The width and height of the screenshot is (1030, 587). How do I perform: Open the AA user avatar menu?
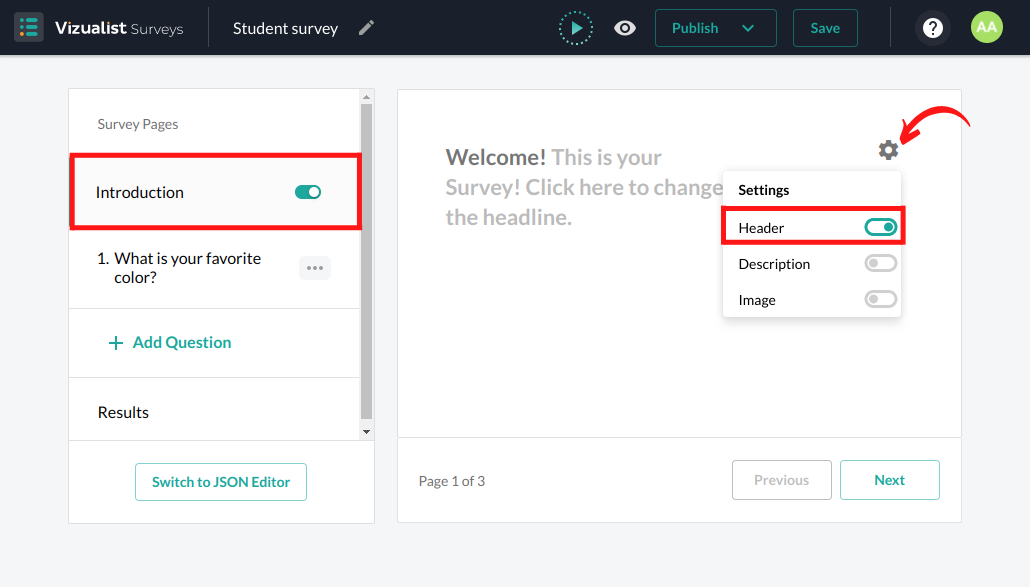click(x=986, y=28)
